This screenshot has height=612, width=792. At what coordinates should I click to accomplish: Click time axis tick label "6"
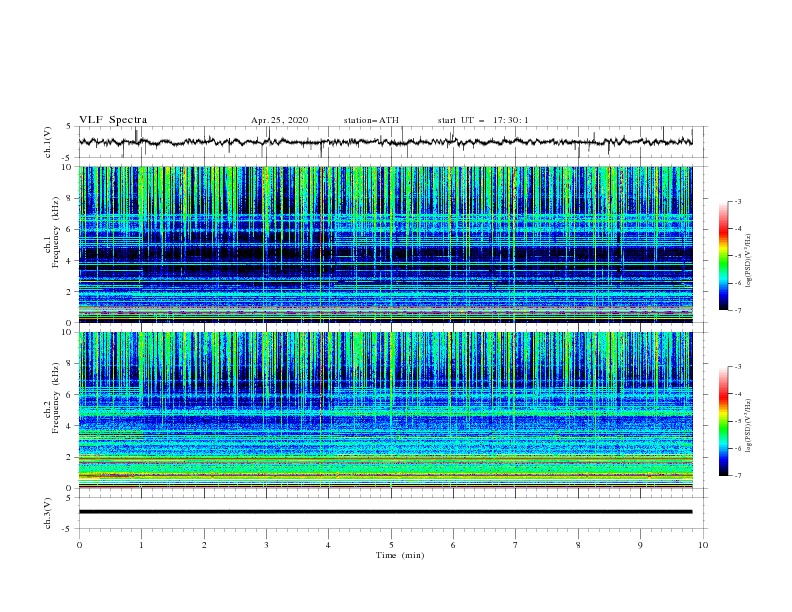(453, 545)
